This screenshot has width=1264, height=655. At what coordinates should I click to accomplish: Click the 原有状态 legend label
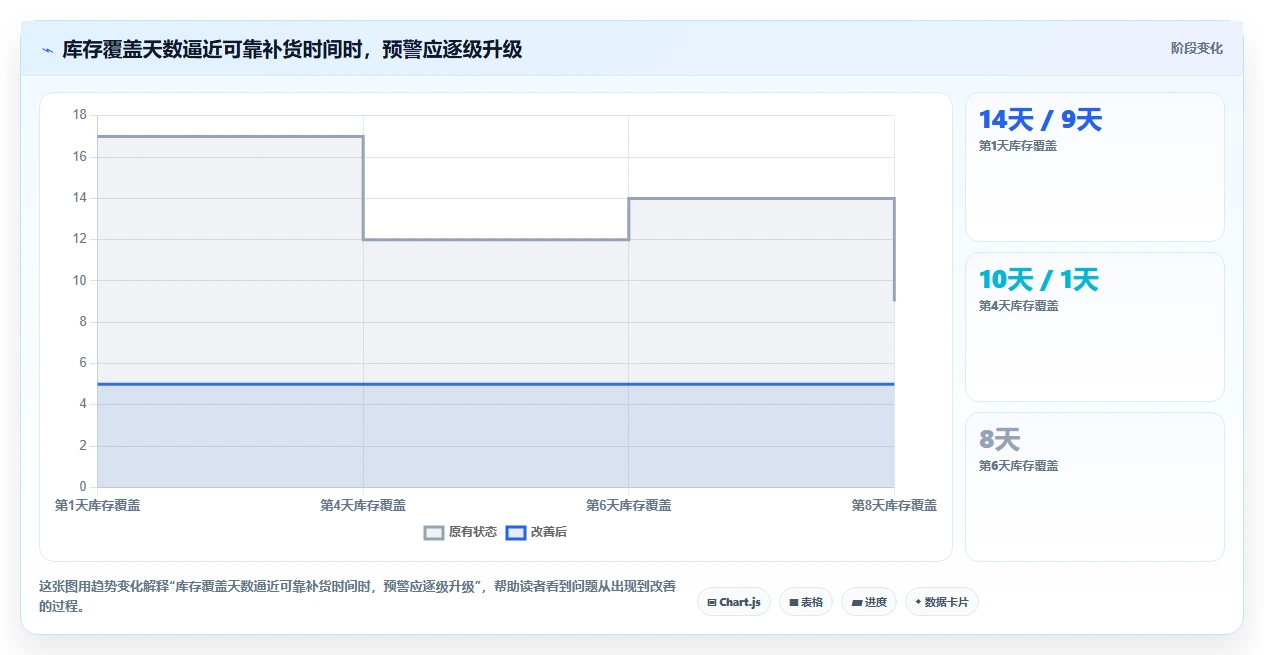pyautogui.click(x=472, y=532)
